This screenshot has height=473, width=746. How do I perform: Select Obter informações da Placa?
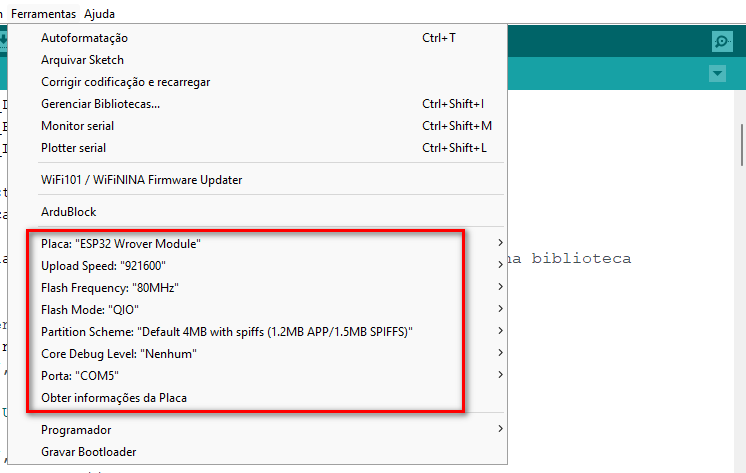click(257, 398)
